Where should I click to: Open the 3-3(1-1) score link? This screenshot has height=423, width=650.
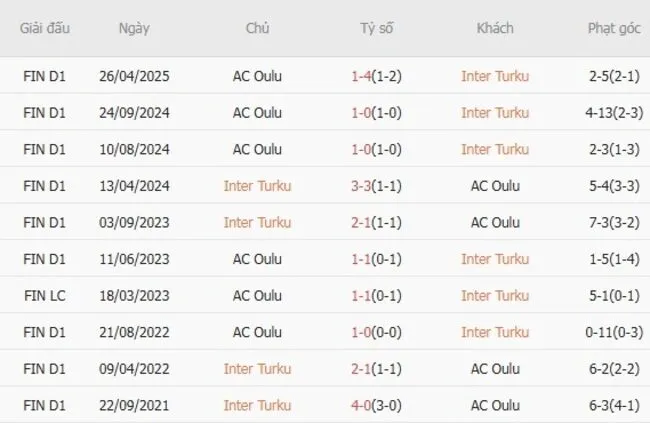coord(377,186)
